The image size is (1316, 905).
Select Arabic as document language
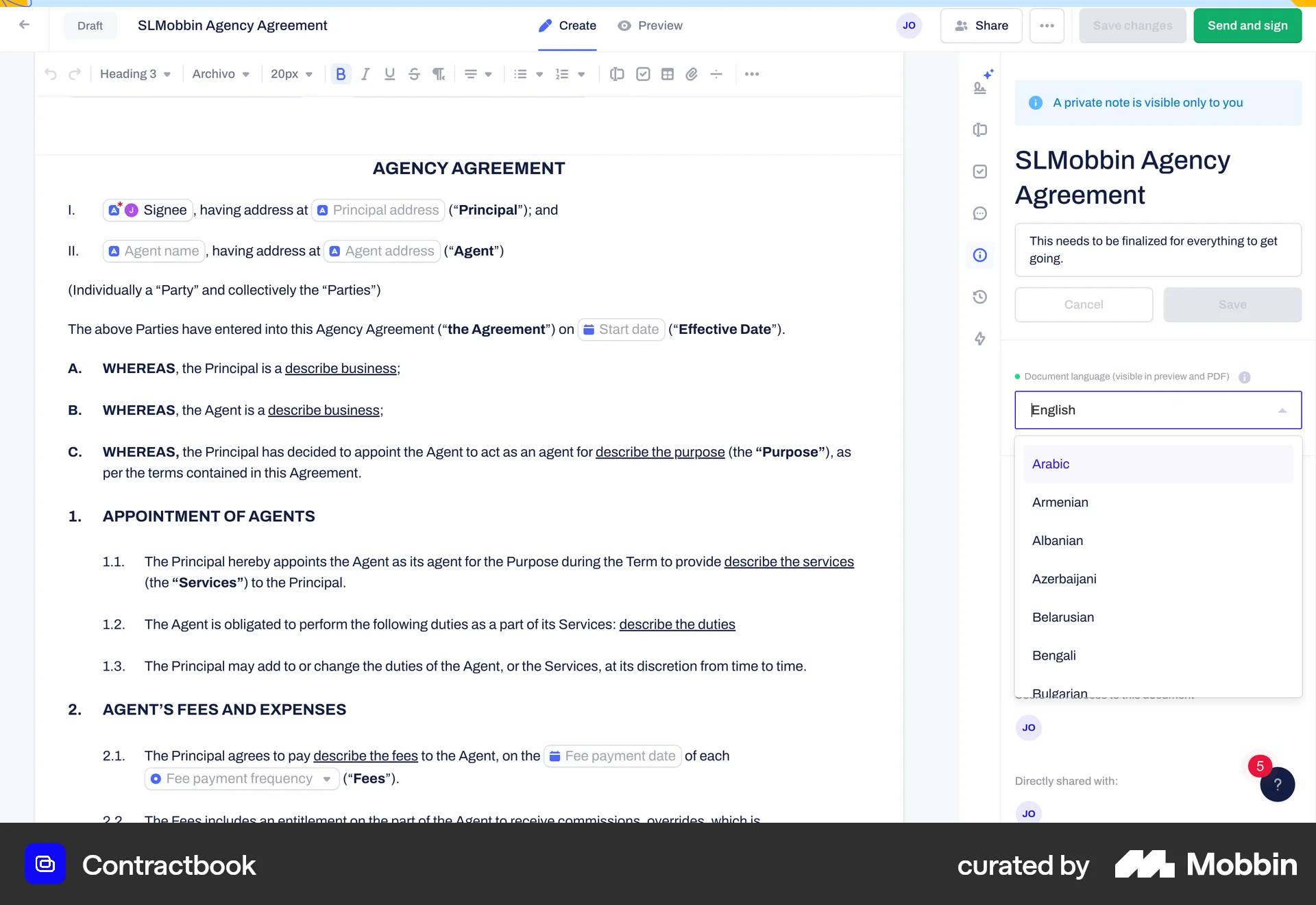1050,463
